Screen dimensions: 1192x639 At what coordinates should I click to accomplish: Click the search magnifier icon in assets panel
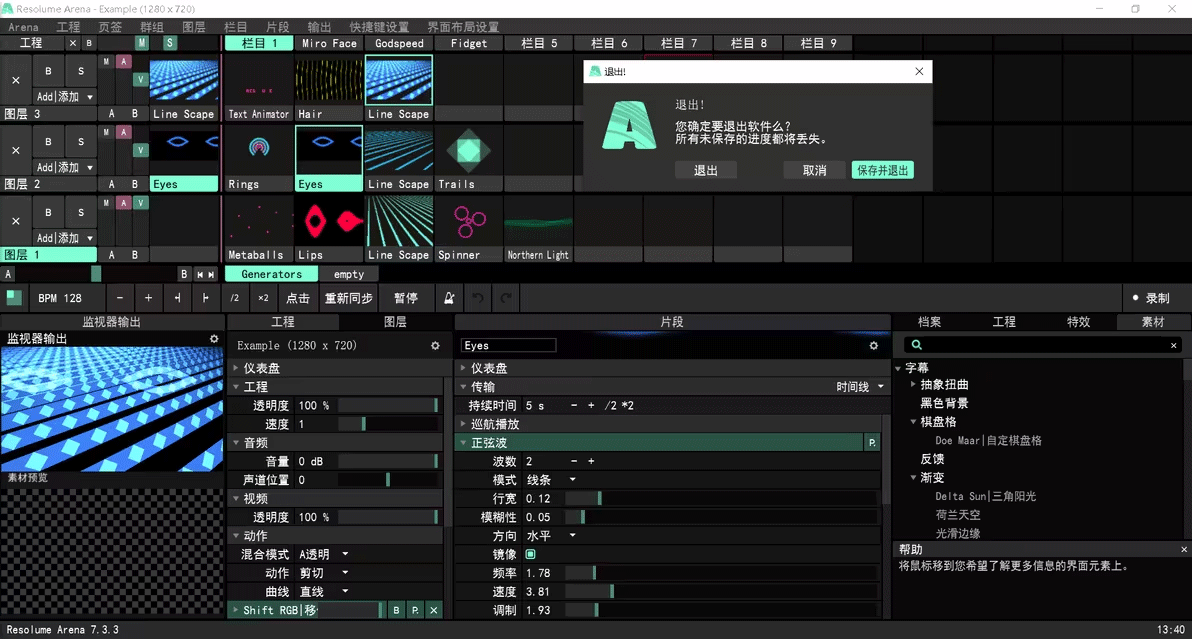click(x=913, y=345)
